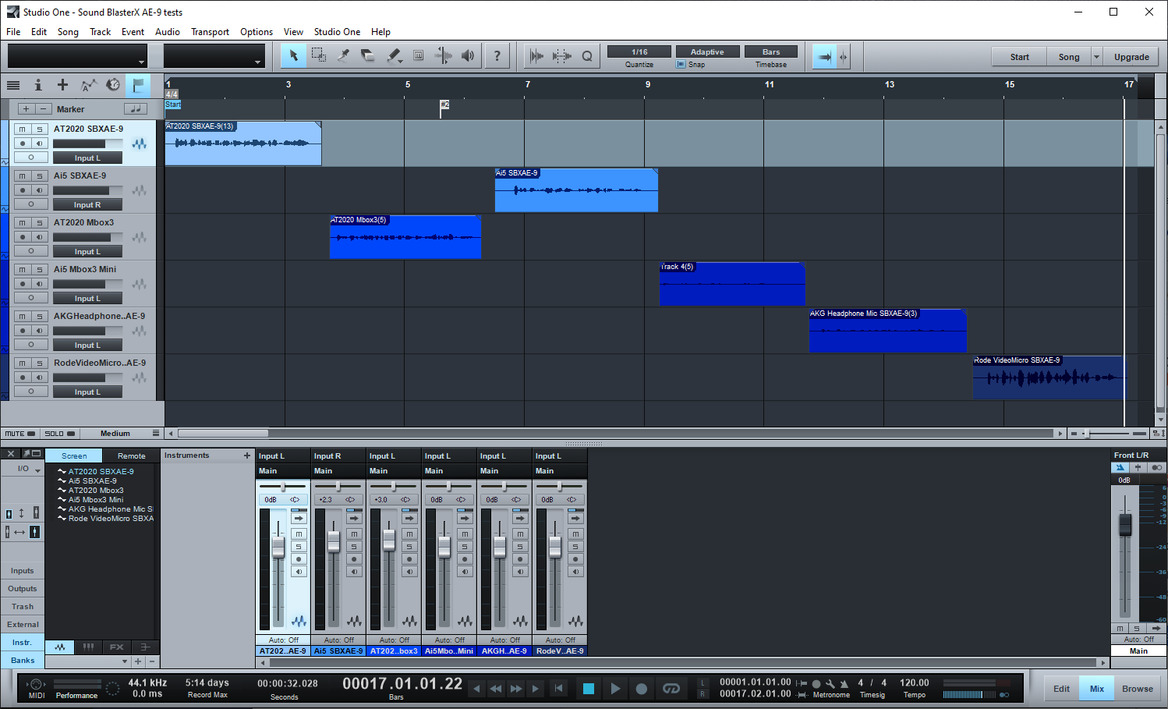Mute the AKGHeadphone..AE-9 track
This screenshot has height=709, width=1168.
coord(23,317)
